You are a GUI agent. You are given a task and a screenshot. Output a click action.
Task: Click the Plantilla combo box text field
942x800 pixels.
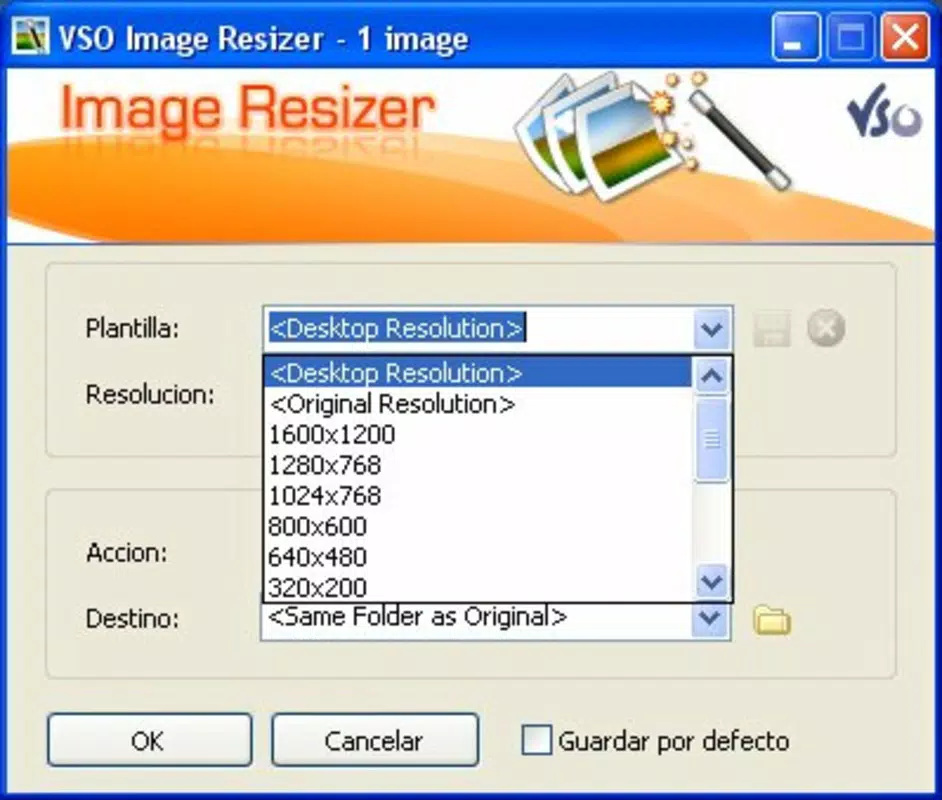[x=478, y=329]
